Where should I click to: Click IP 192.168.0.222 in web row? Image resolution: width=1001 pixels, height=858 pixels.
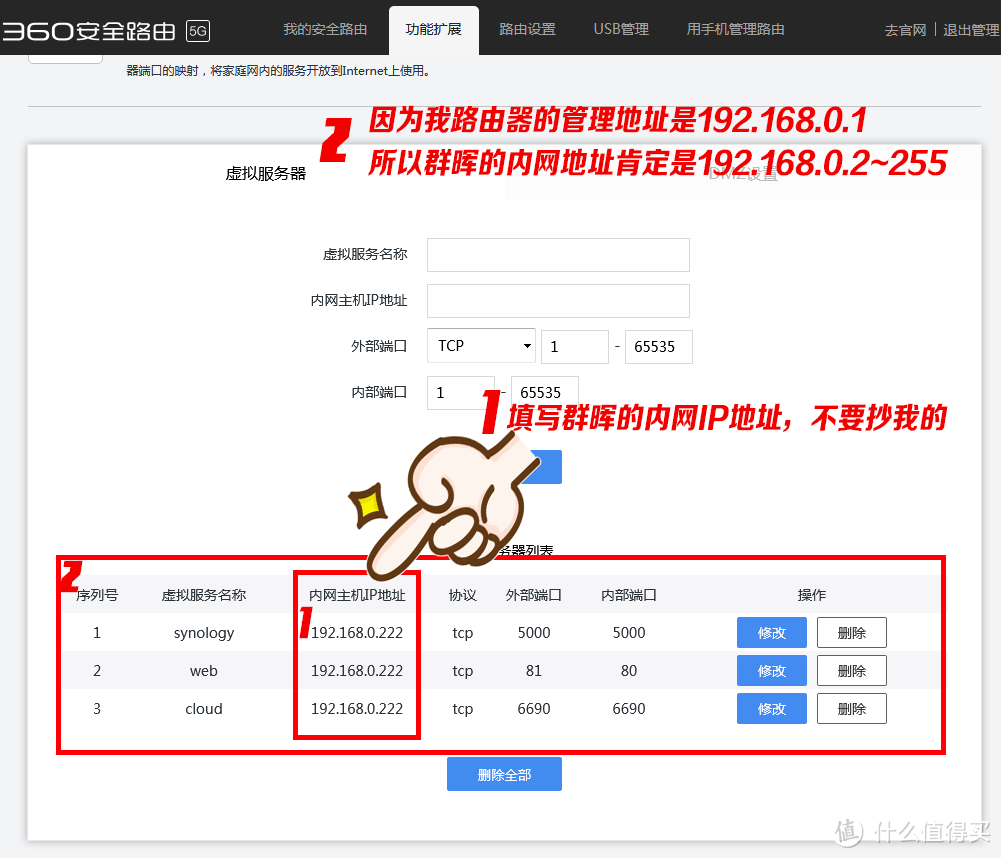357,670
